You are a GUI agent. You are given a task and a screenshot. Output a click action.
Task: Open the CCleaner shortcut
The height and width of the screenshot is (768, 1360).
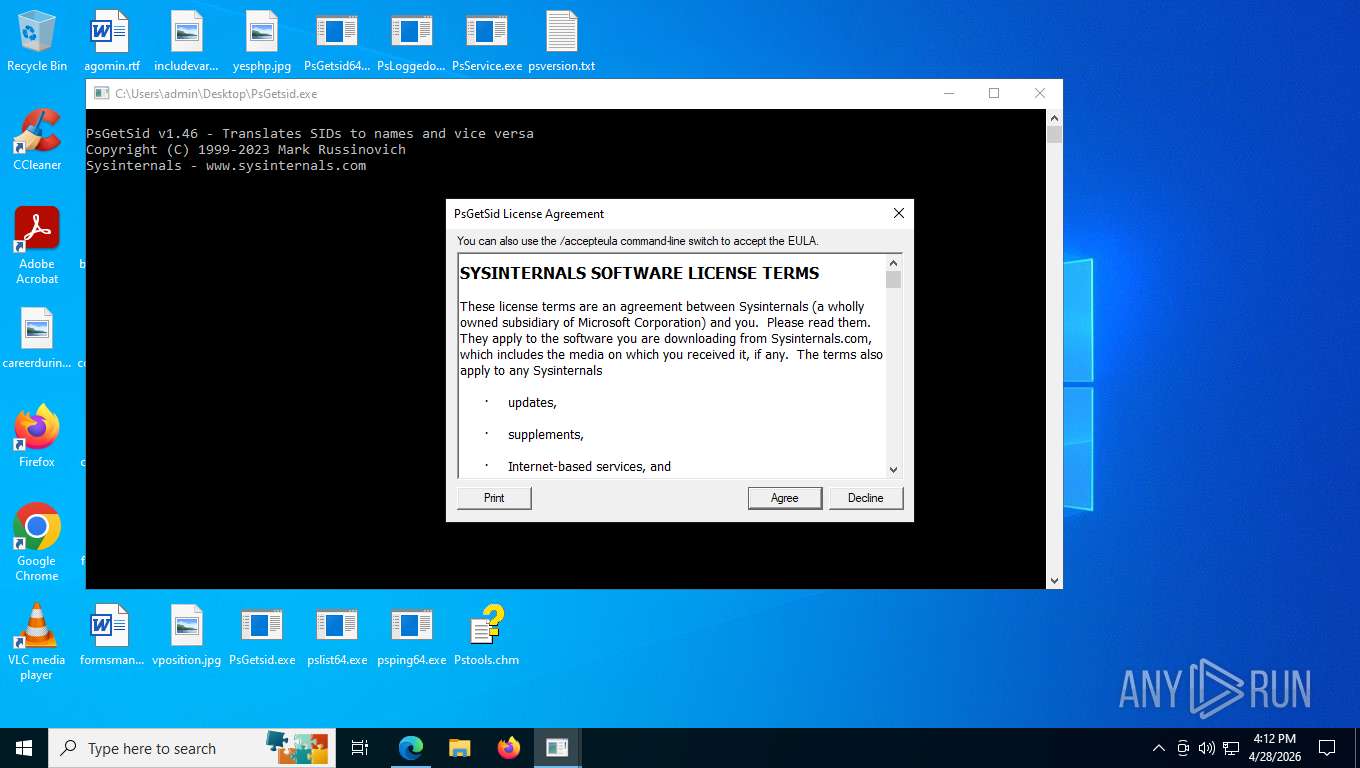pos(37,139)
